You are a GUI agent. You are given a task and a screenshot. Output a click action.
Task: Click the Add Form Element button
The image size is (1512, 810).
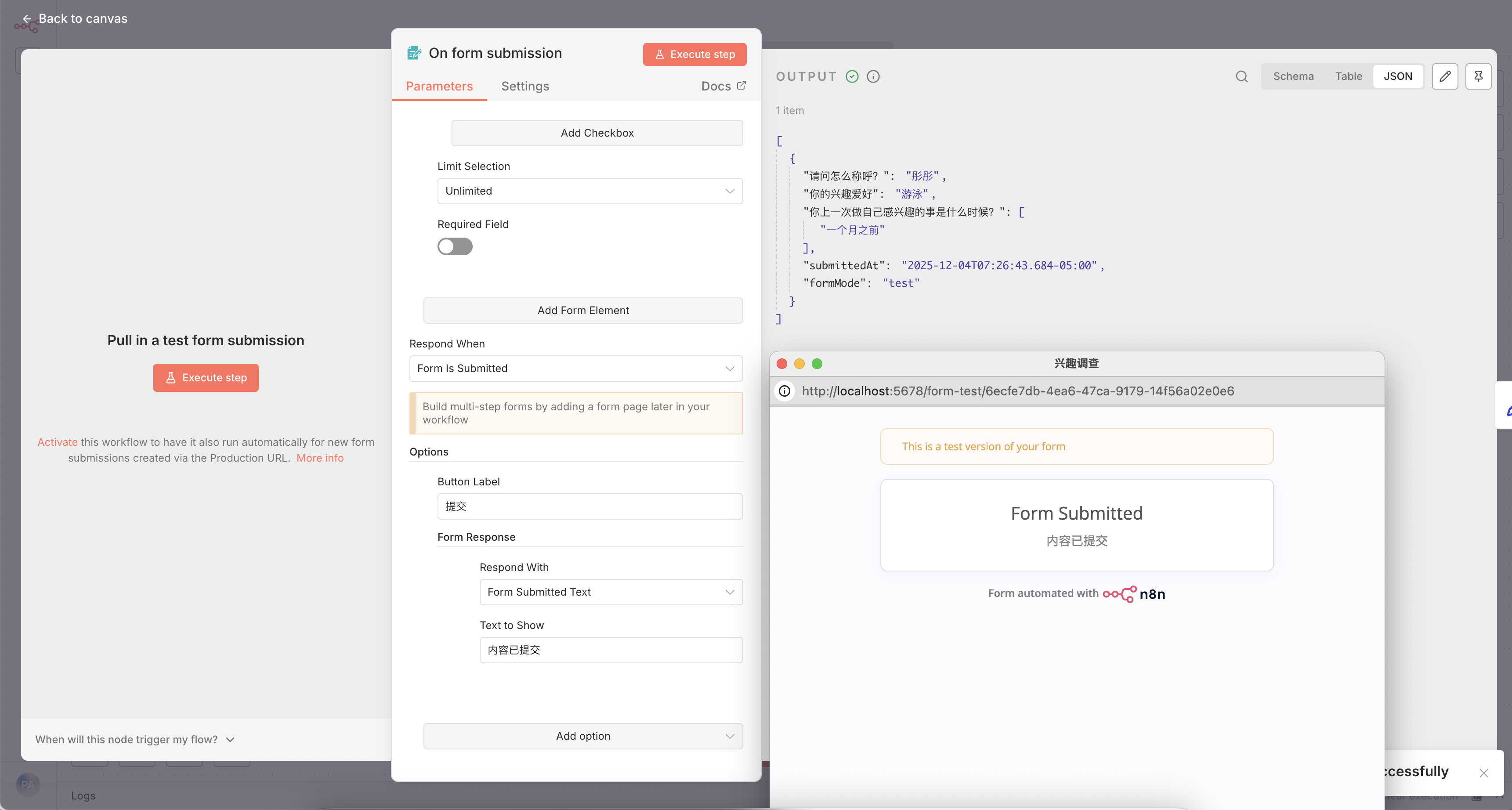click(583, 311)
